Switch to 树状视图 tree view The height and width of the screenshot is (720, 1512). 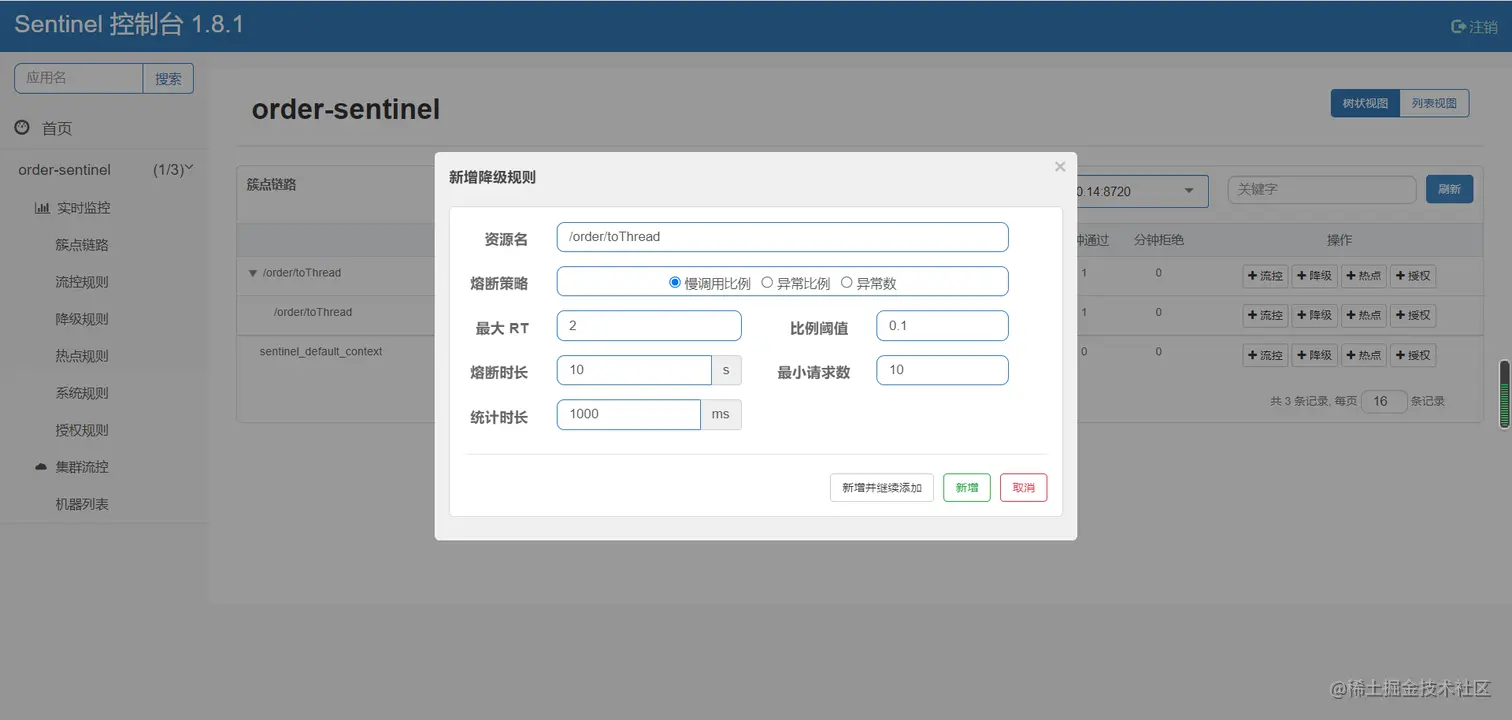tap(1365, 103)
